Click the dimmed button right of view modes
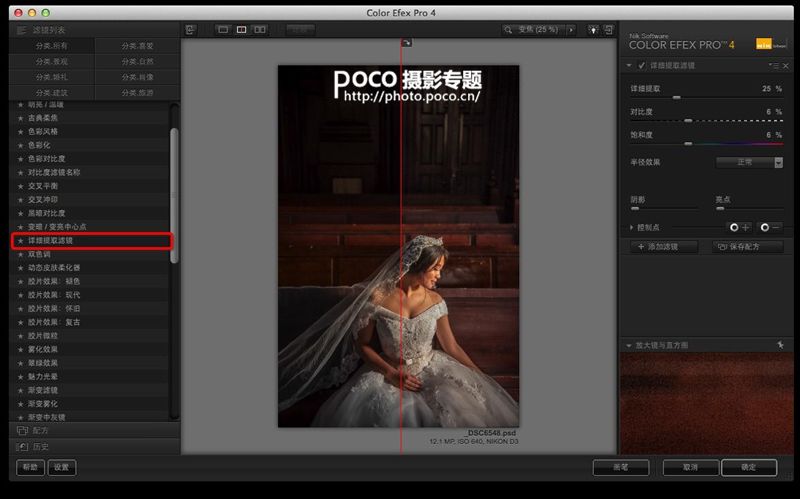Image resolution: width=800 pixels, height=499 pixels. [301, 30]
